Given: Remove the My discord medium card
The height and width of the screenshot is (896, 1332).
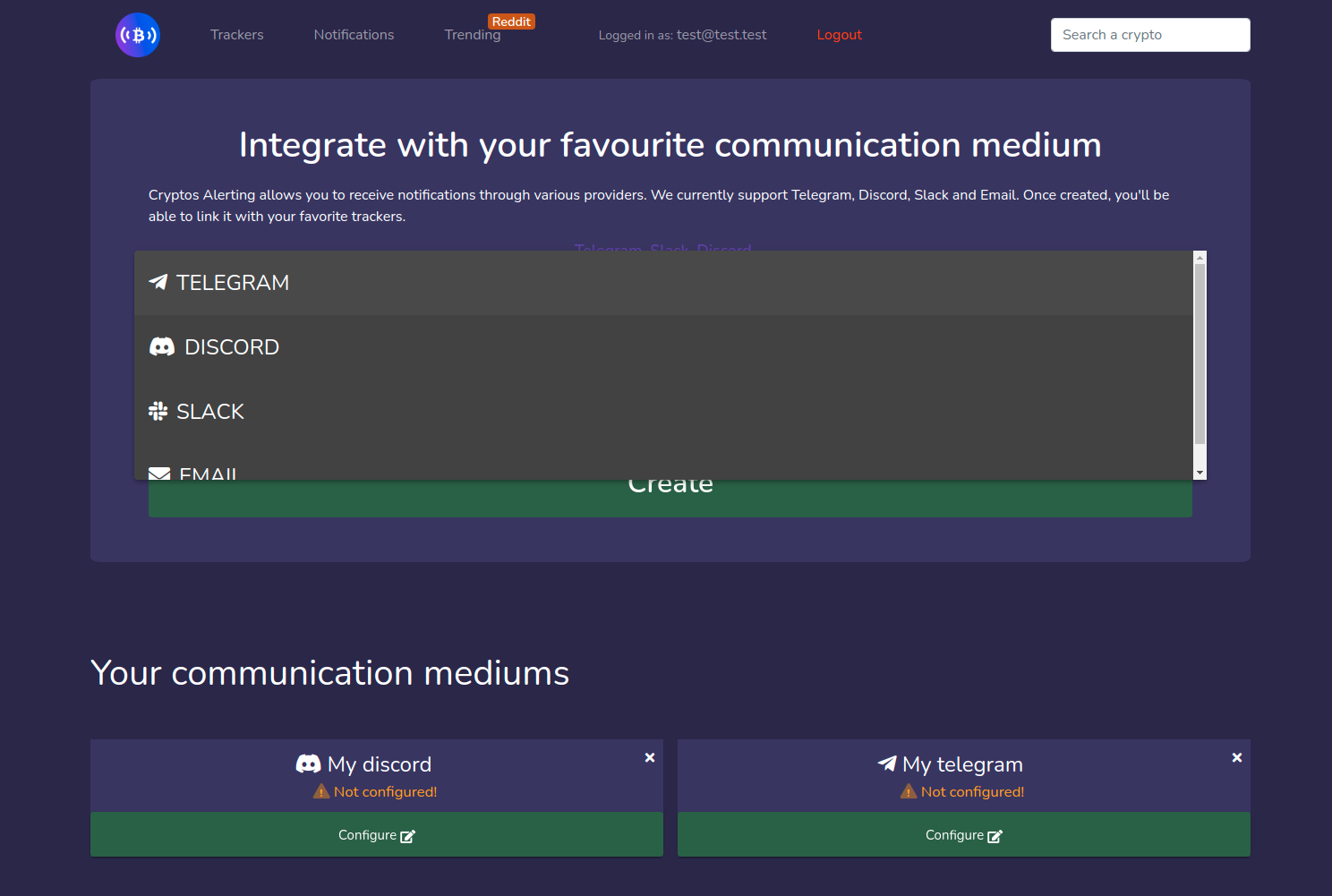Looking at the screenshot, I should (650, 757).
